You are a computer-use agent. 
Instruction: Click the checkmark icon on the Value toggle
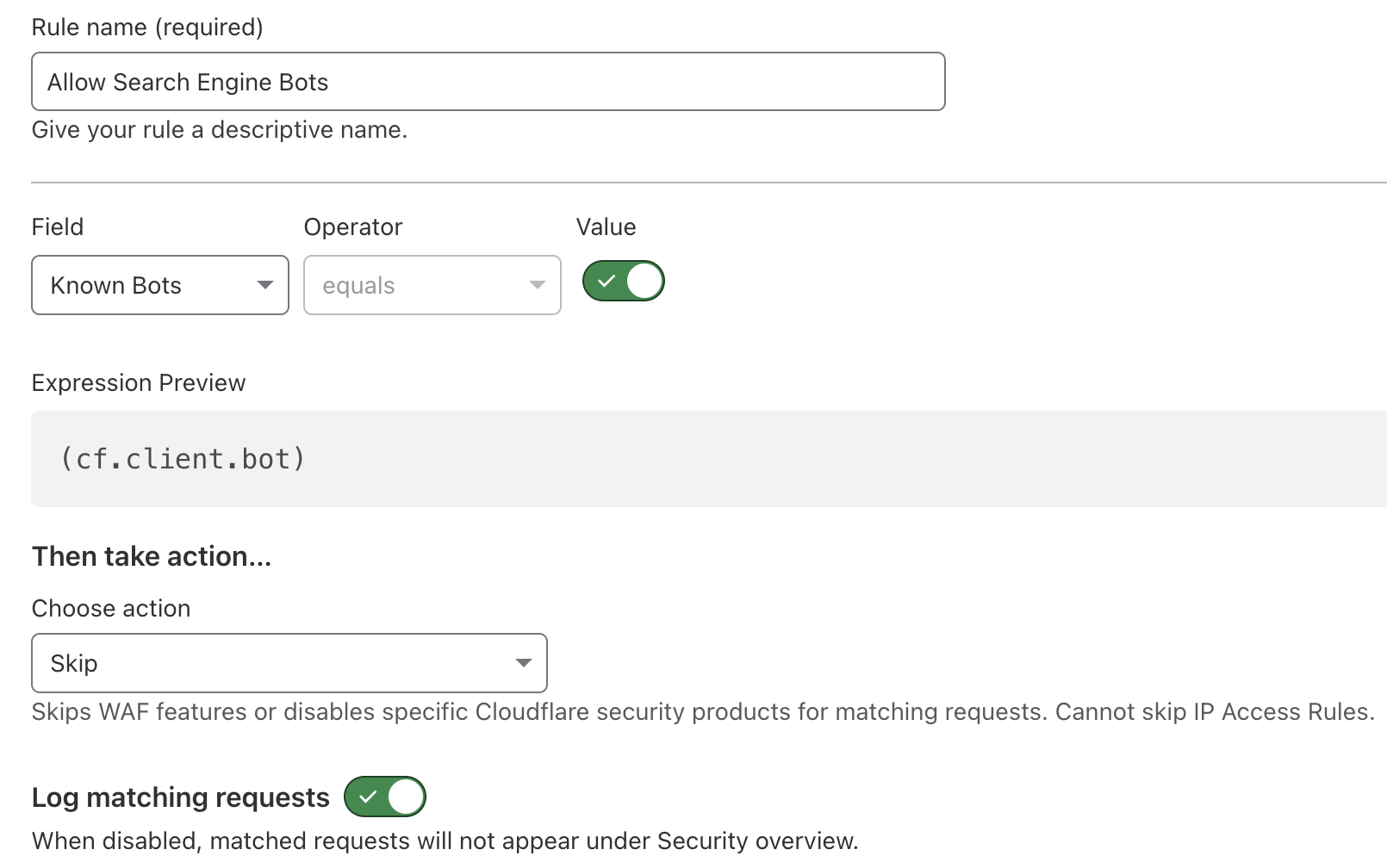607,280
